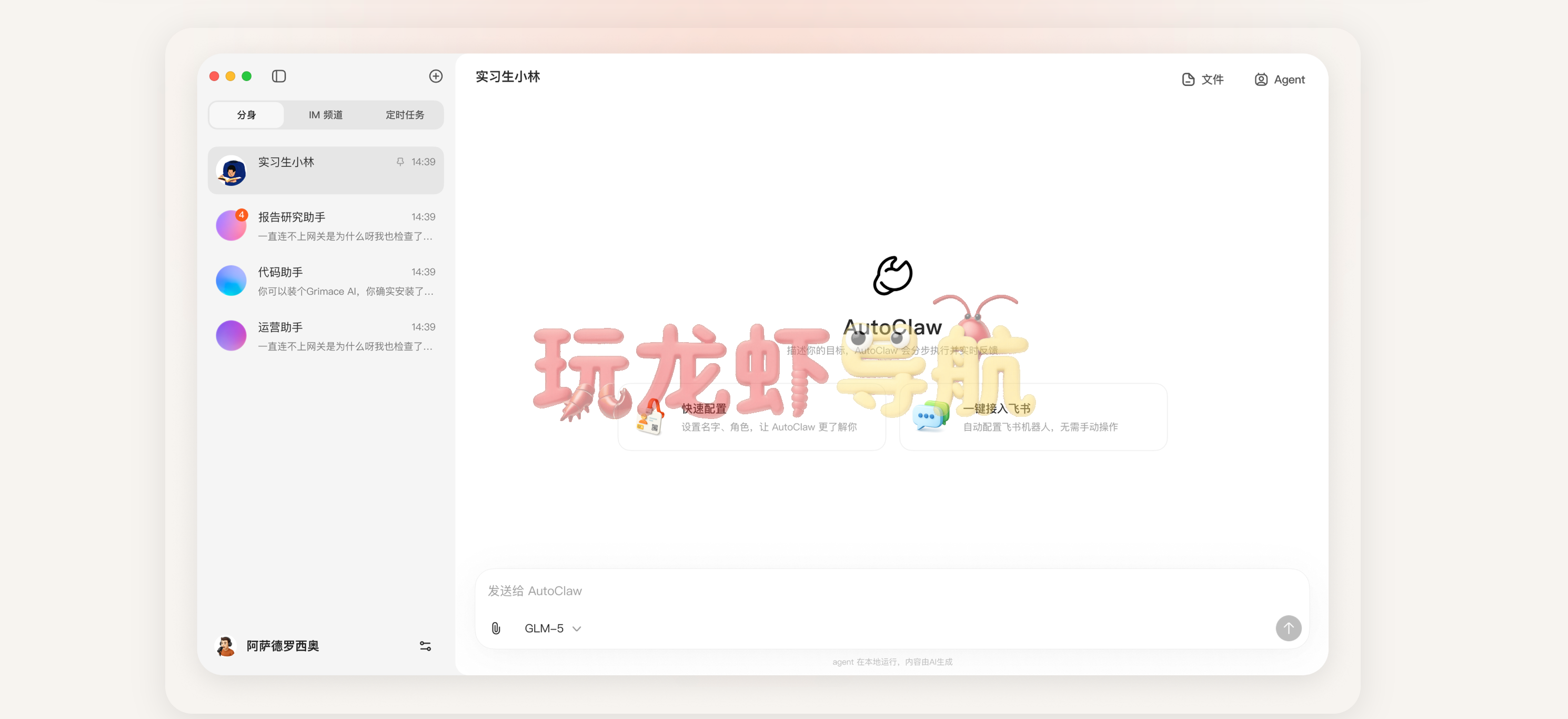
Task: Open the settings sliders icon
Action: click(x=426, y=646)
